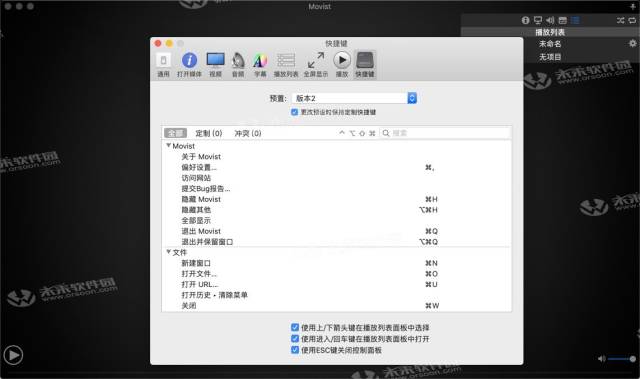Toggle keep custom shortcuts when changing preset
Screen dimensions: 640x379
(x=294, y=112)
